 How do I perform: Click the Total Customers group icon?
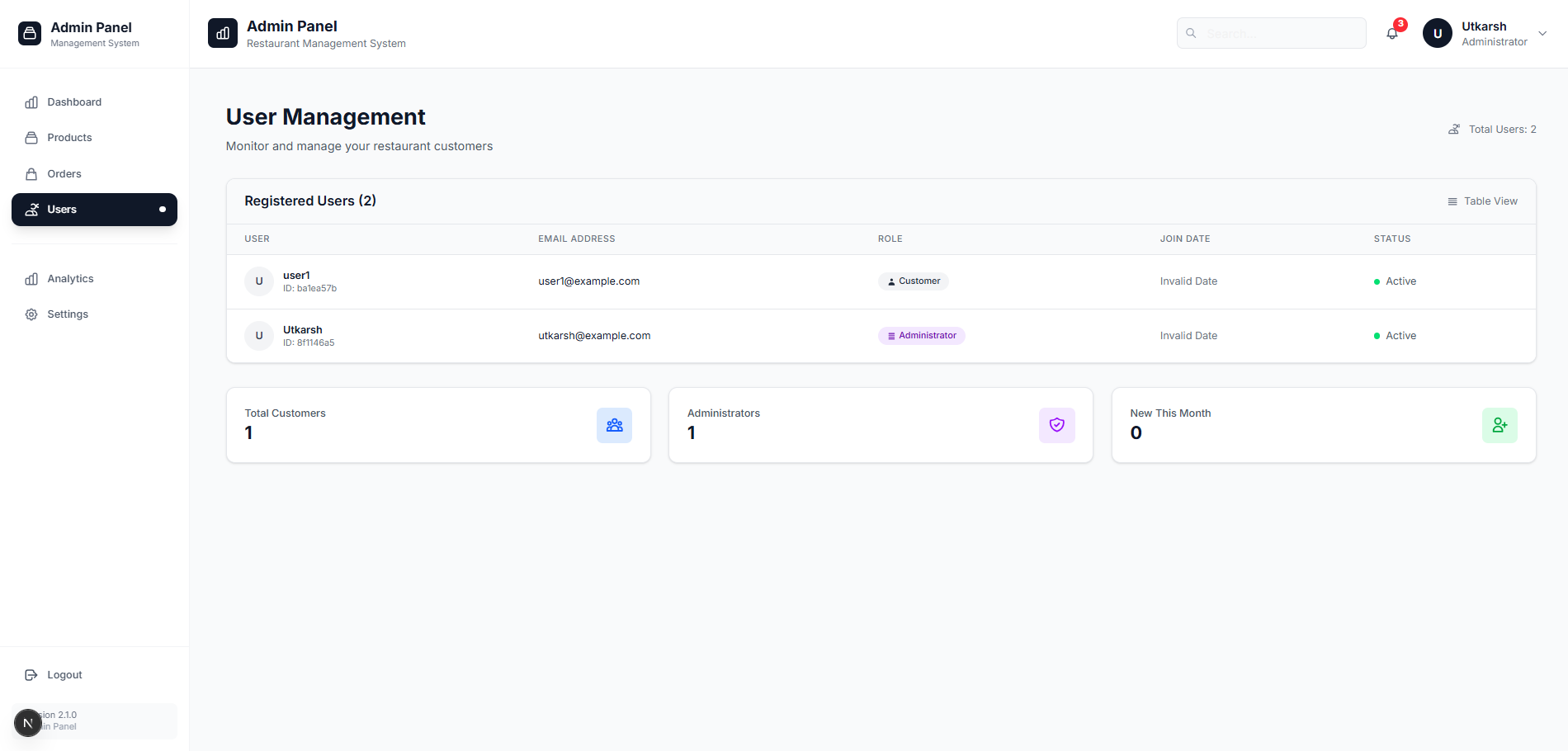pos(614,425)
